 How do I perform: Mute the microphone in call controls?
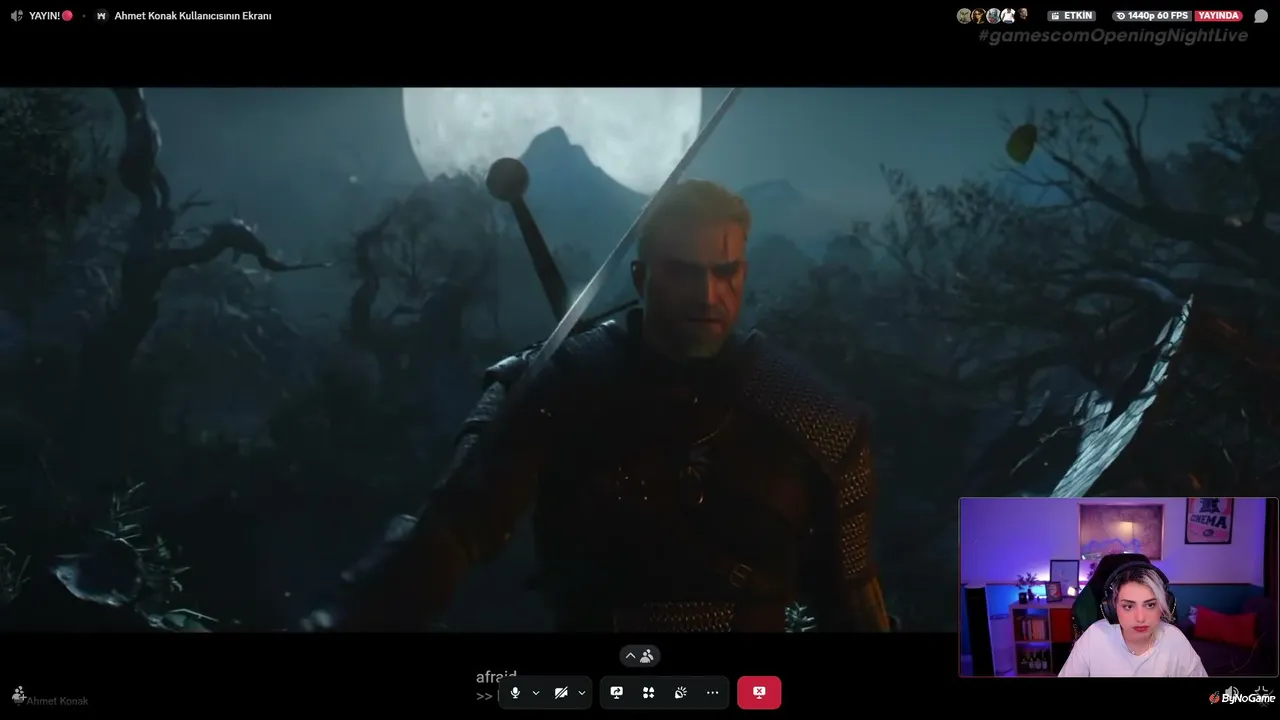click(x=515, y=693)
